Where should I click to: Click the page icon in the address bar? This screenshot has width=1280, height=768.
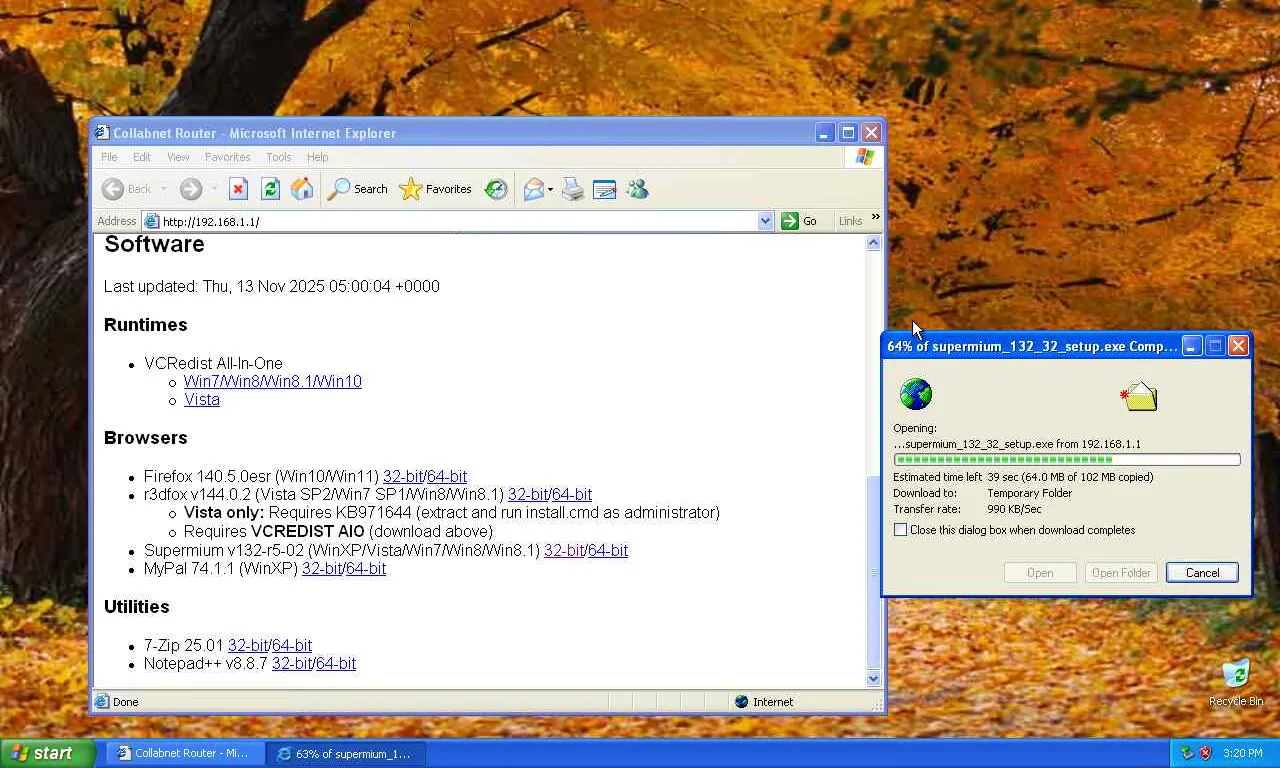(152, 221)
